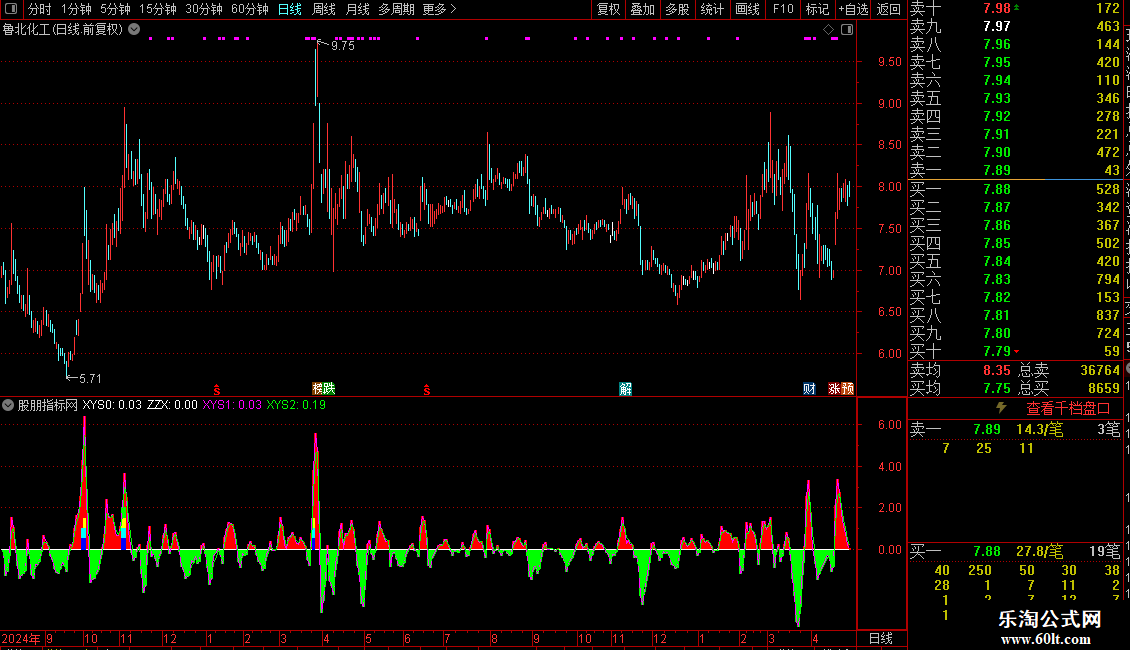Click the first red S marker icon
The image size is (1130, 650).
click(x=217, y=390)
